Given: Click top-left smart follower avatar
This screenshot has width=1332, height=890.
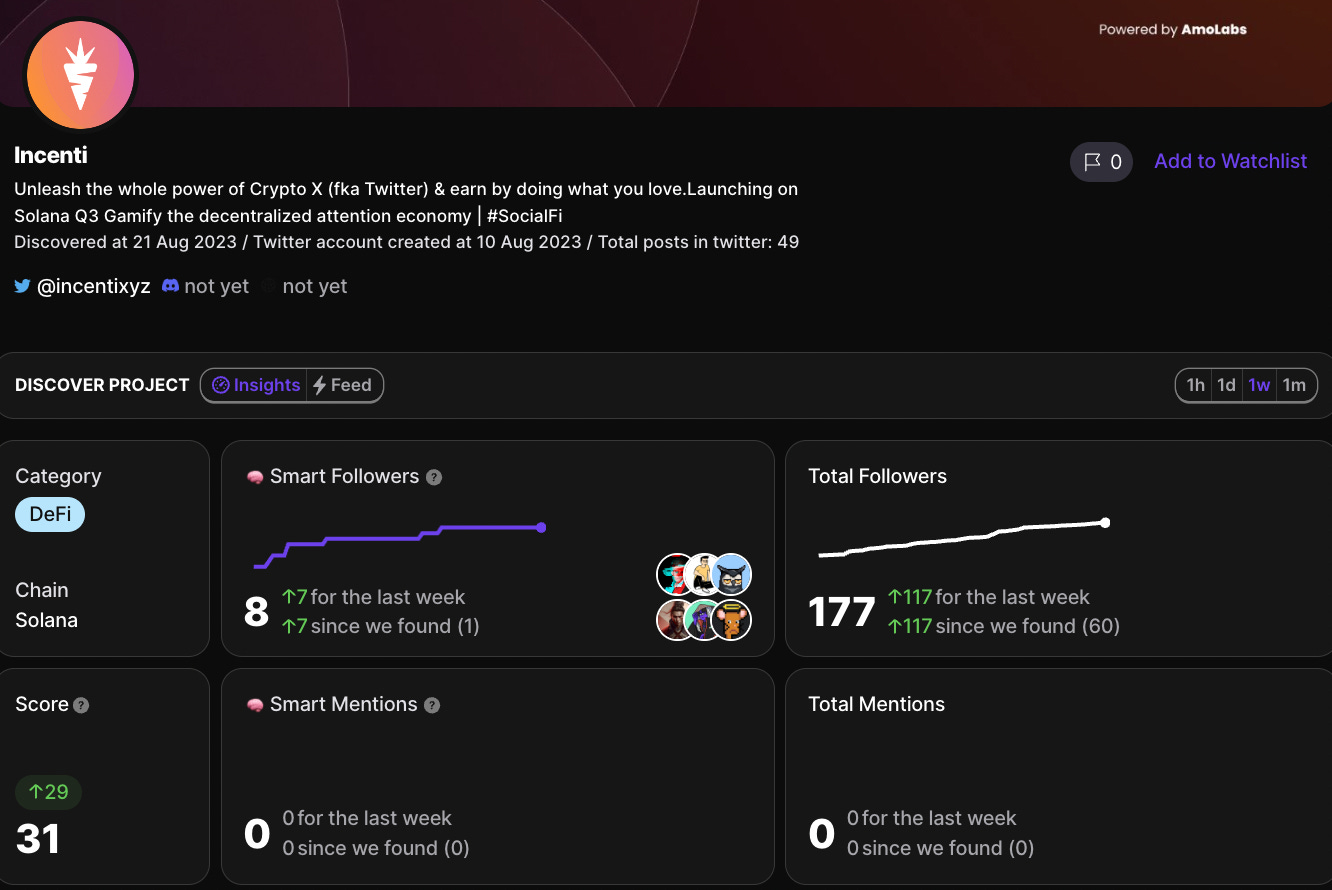Looking at the screenshot, I should click(x=676, y=574).
